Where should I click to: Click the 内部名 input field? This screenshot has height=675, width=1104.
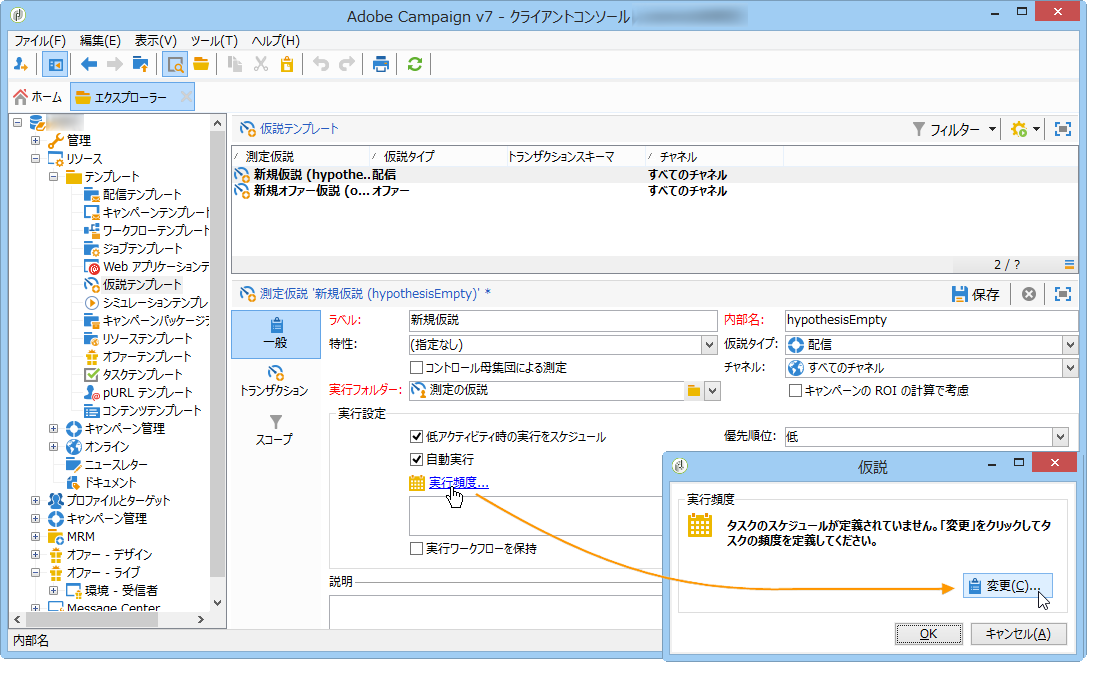tap(931, 320)
